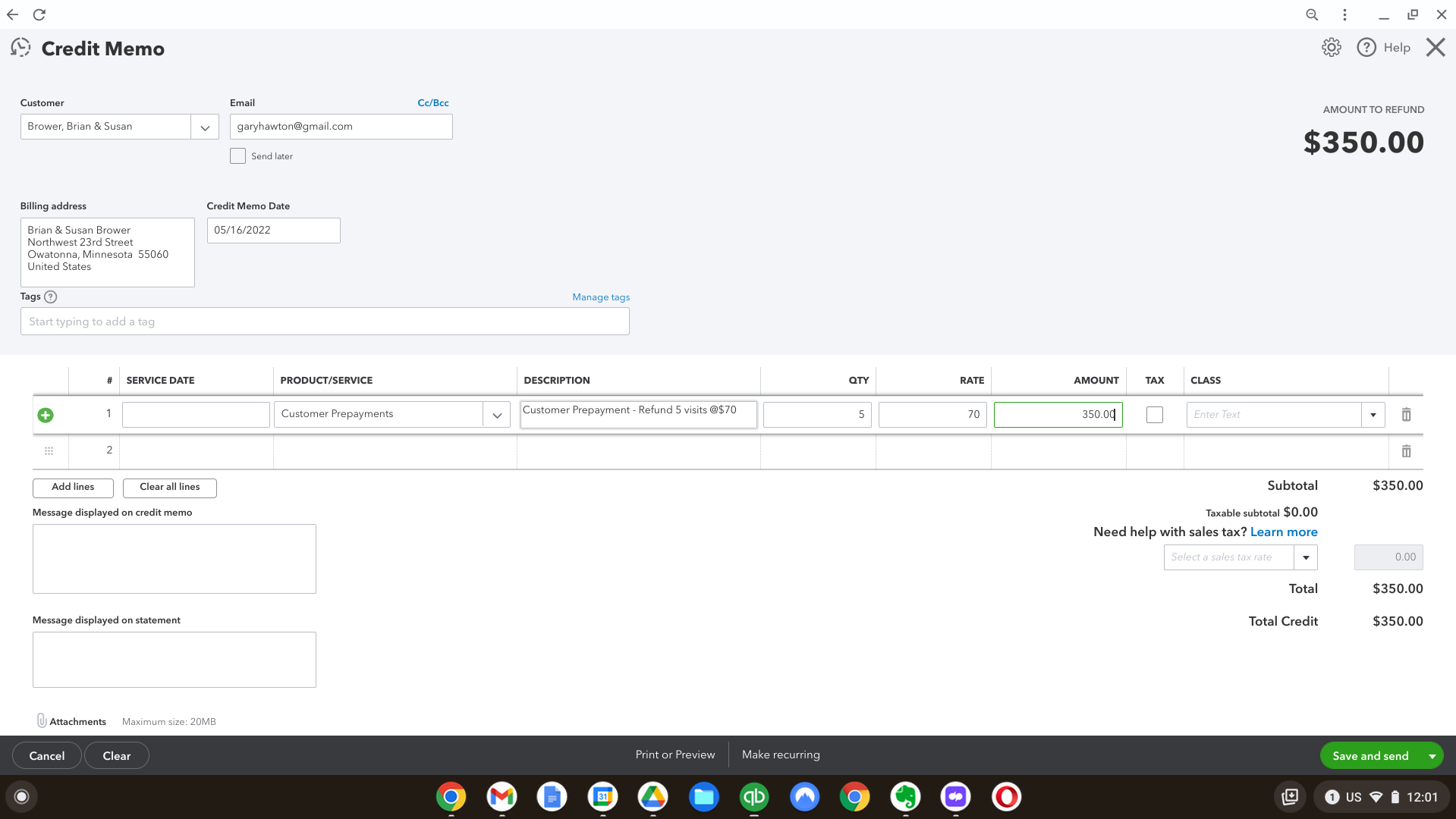Click Make recurring
1456x819 pixels.
click(781, 755)
